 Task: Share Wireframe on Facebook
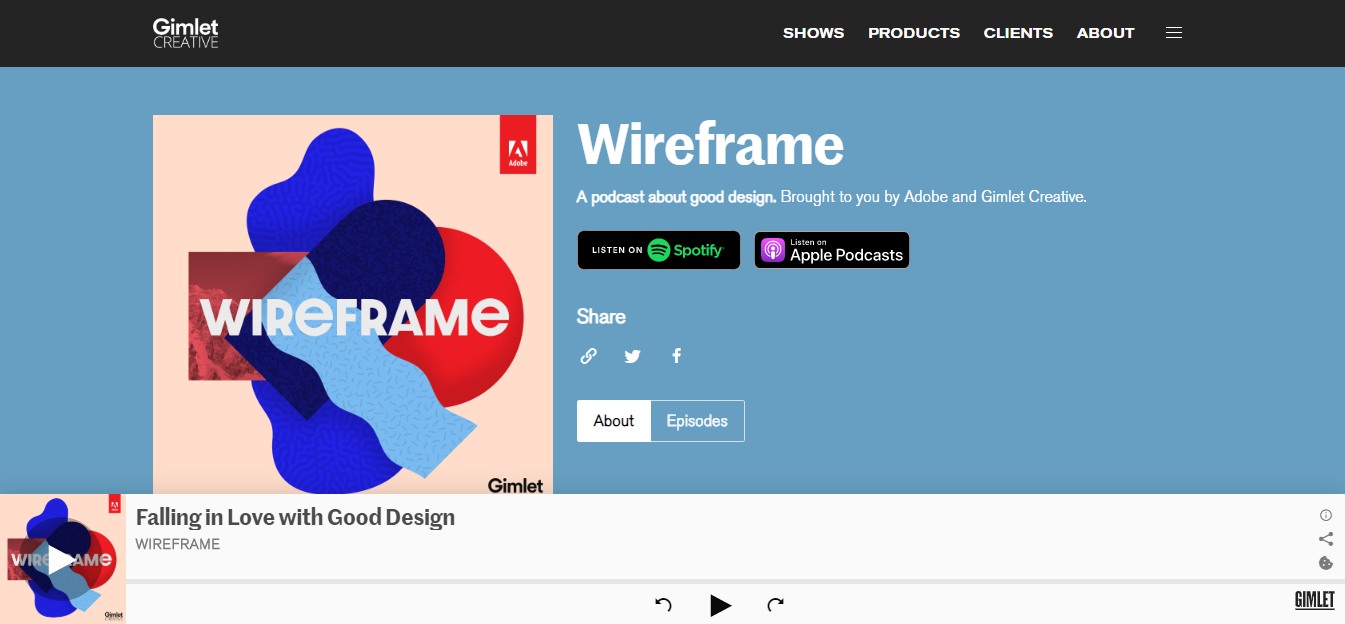[x=677, y=355]
